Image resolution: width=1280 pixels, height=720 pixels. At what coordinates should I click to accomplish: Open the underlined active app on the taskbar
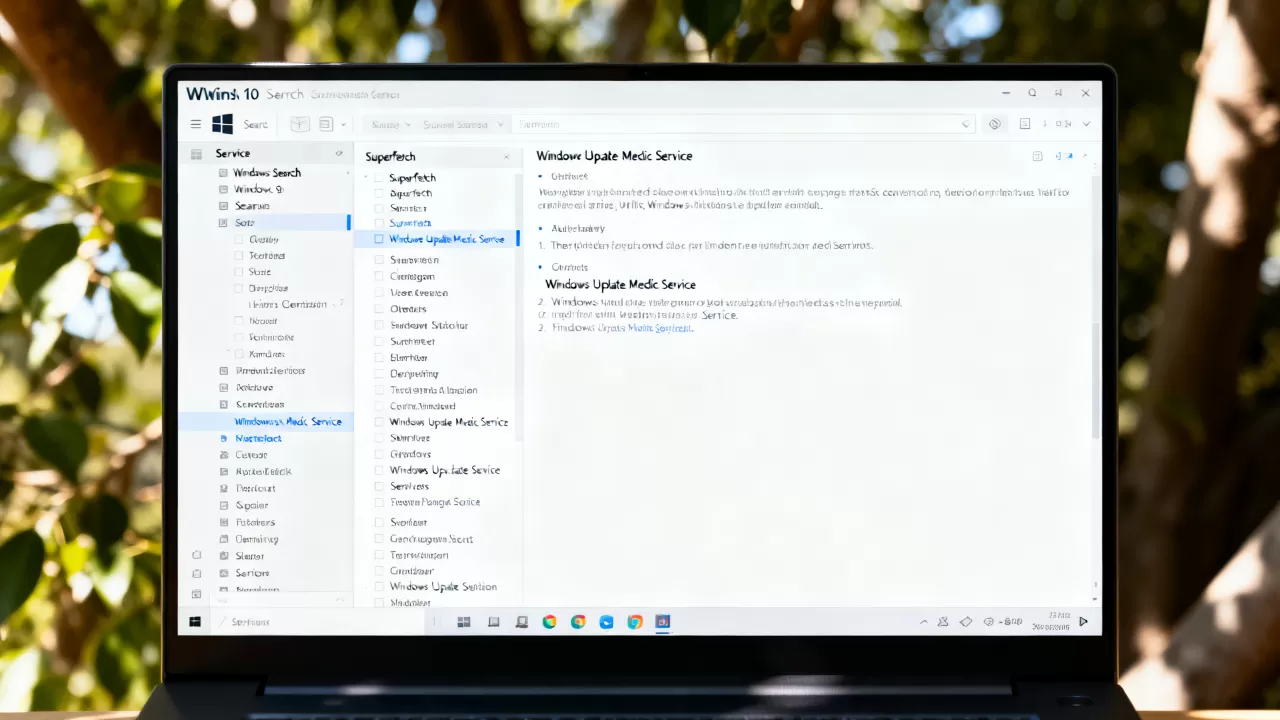point(662,622)
